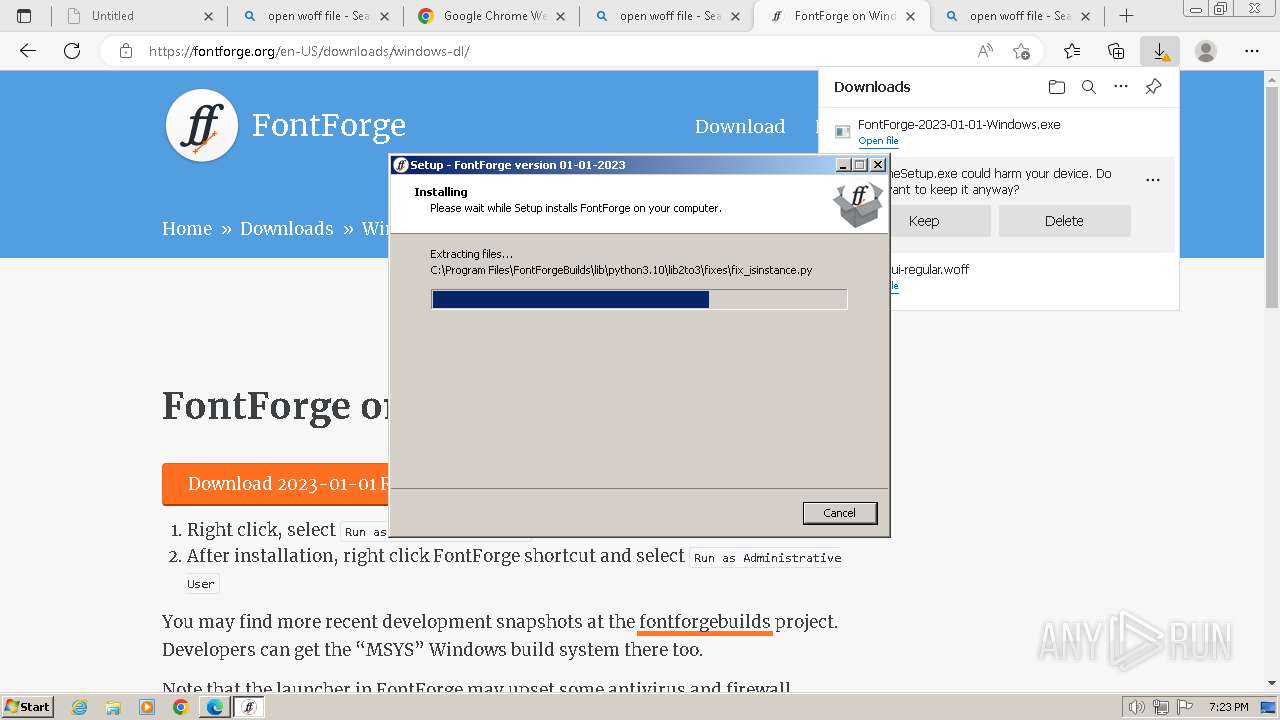
Task: Open more options in Downloads panel header
Action: coord(1121,87)
